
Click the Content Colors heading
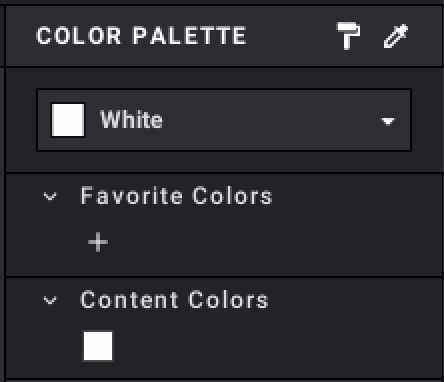pyautogui.click(x=174, y=300)
